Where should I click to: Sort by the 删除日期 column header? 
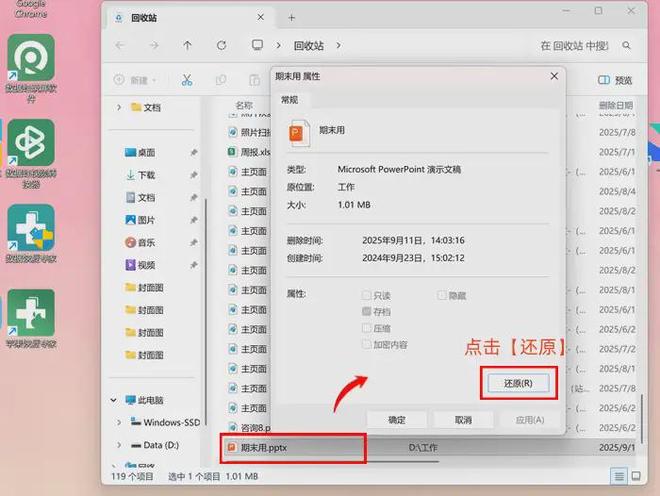coord(616,105)
